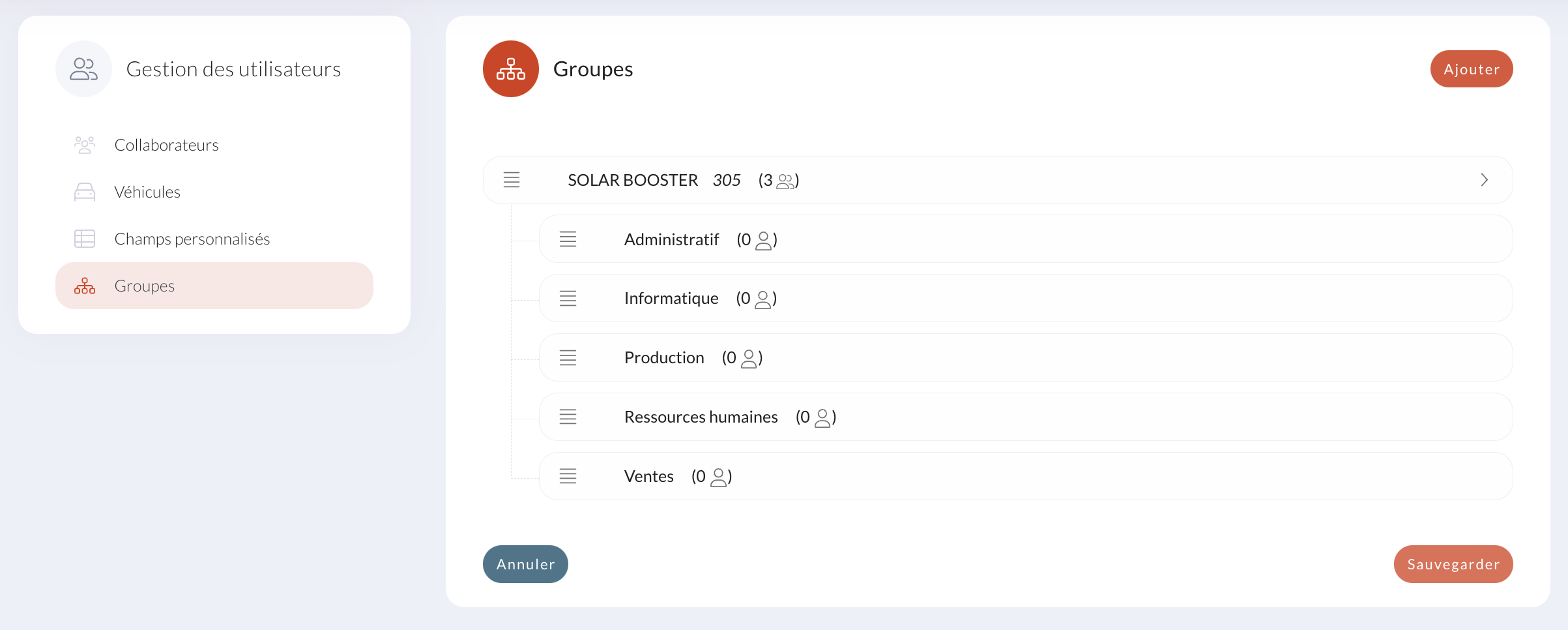Grab the SOLAR BOOSTER row handle icon

click(x=512, y=180)
